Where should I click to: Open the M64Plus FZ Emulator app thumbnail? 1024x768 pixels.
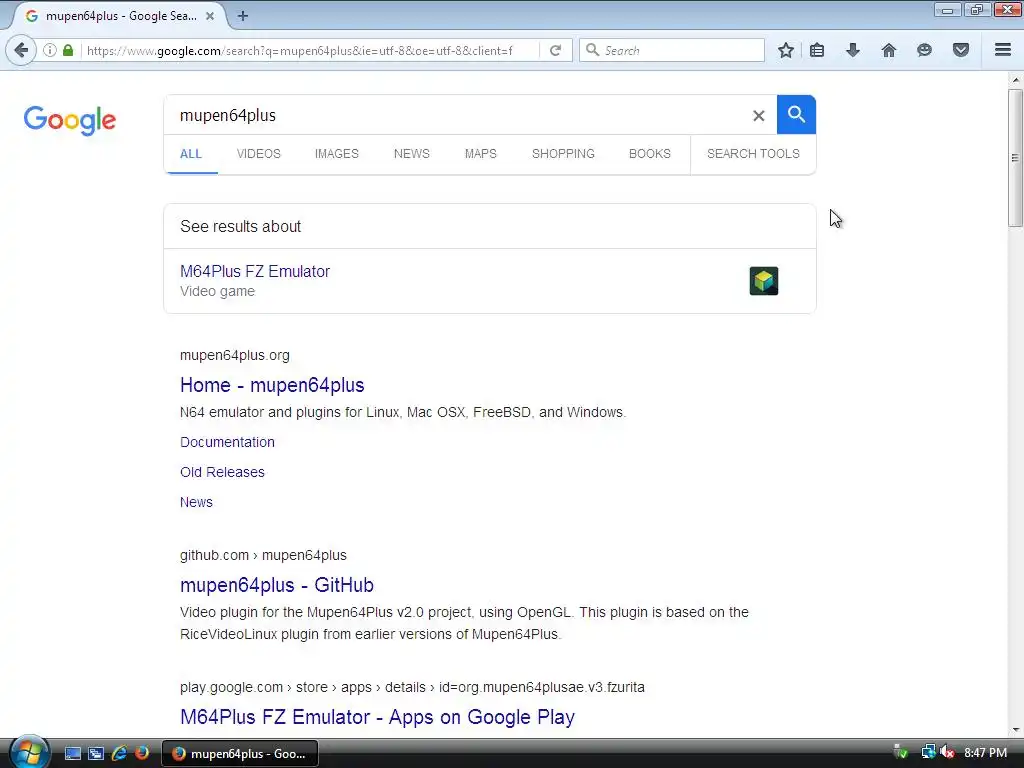(763, 281)
